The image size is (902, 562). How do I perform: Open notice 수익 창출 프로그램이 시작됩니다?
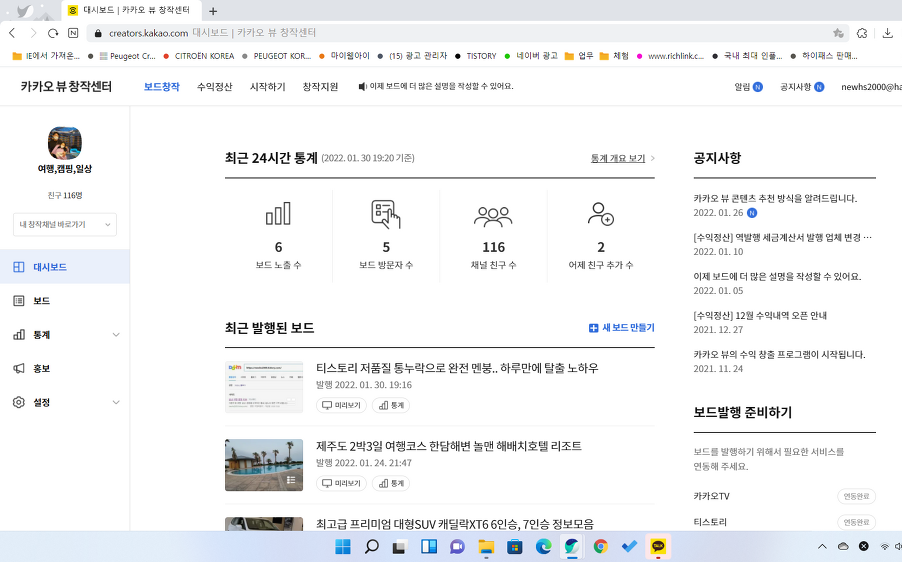click(x=779, y=355)
